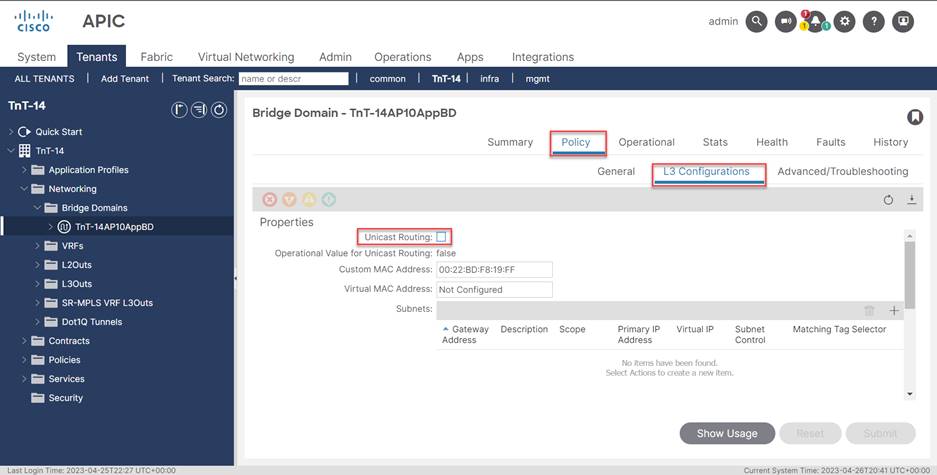Viewport: 937px width, 475px height.
Task: Expand the Services folder
Action: coord(24,379)
